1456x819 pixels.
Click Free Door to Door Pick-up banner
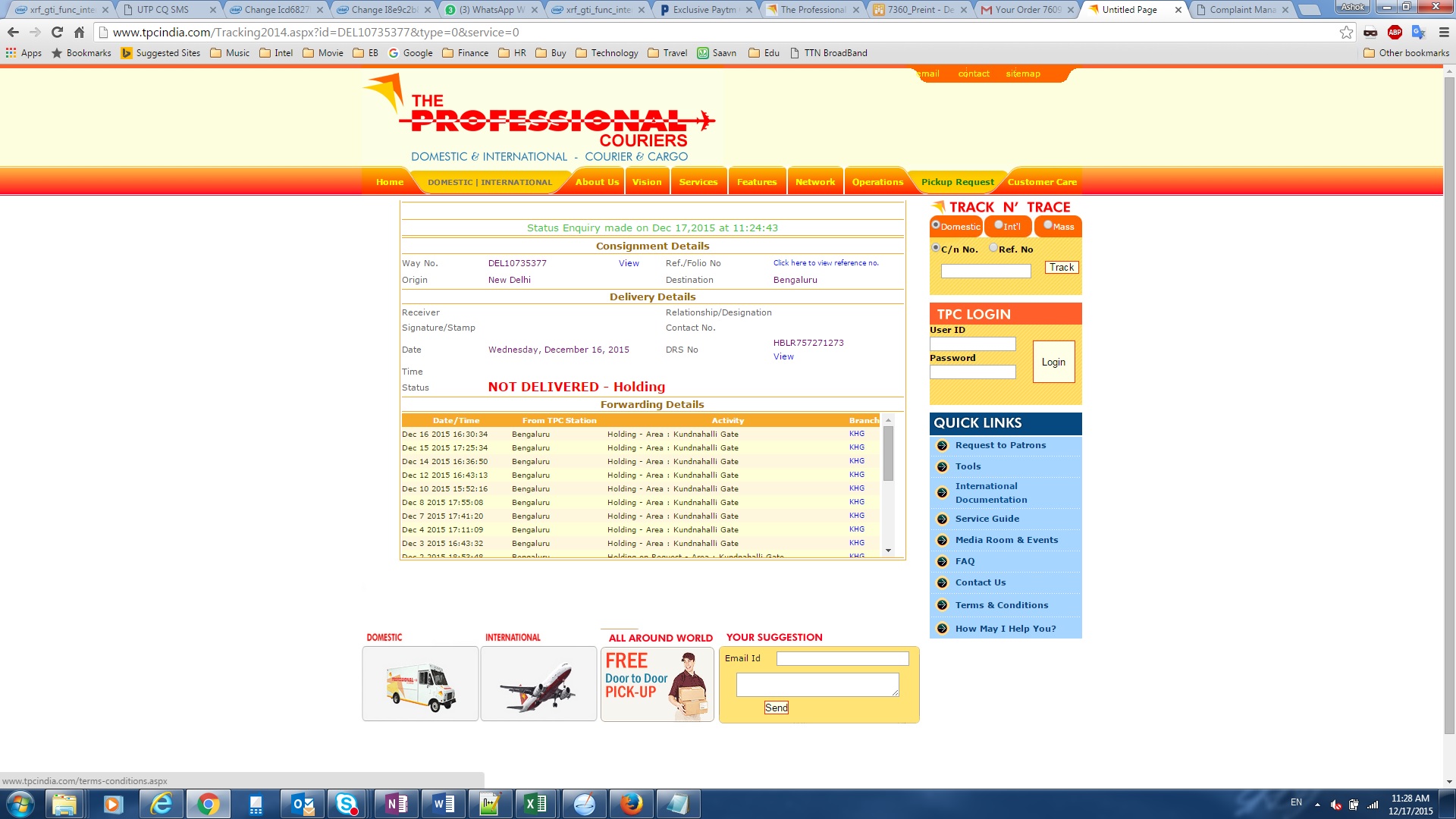[657, 684]
